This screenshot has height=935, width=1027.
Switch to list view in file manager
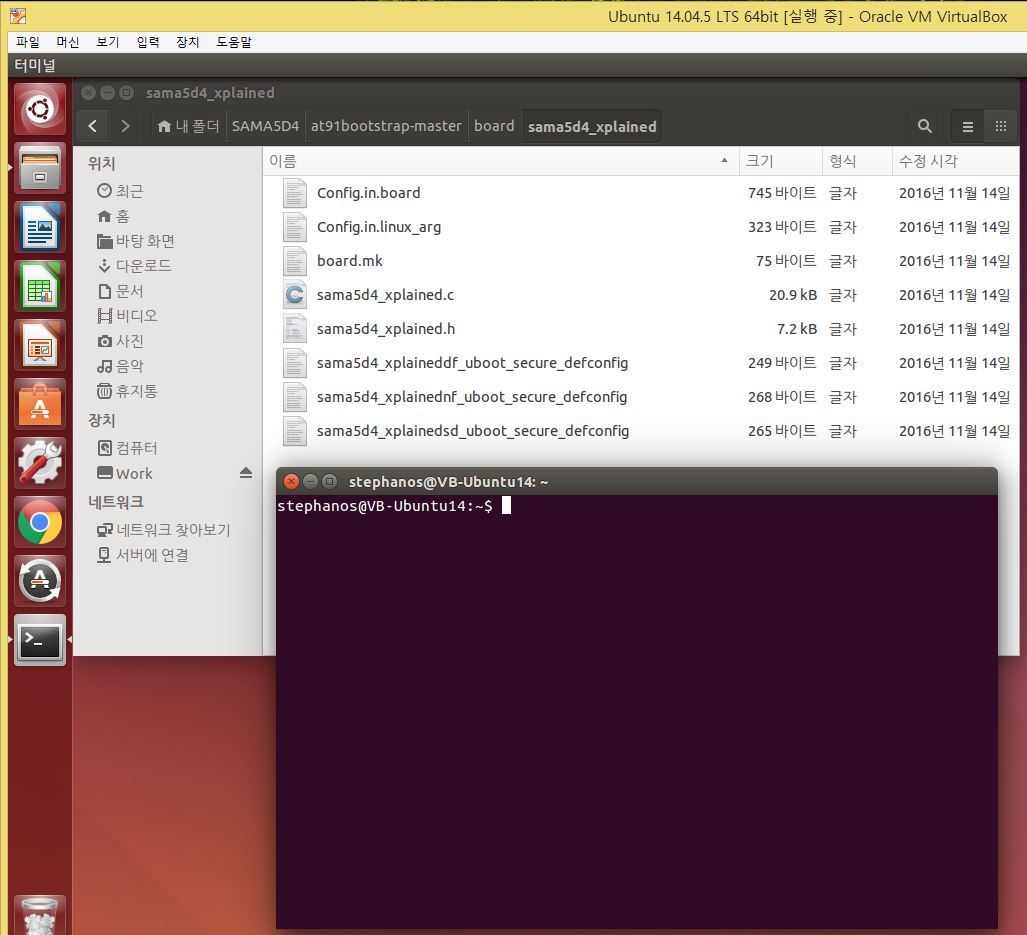967,126
